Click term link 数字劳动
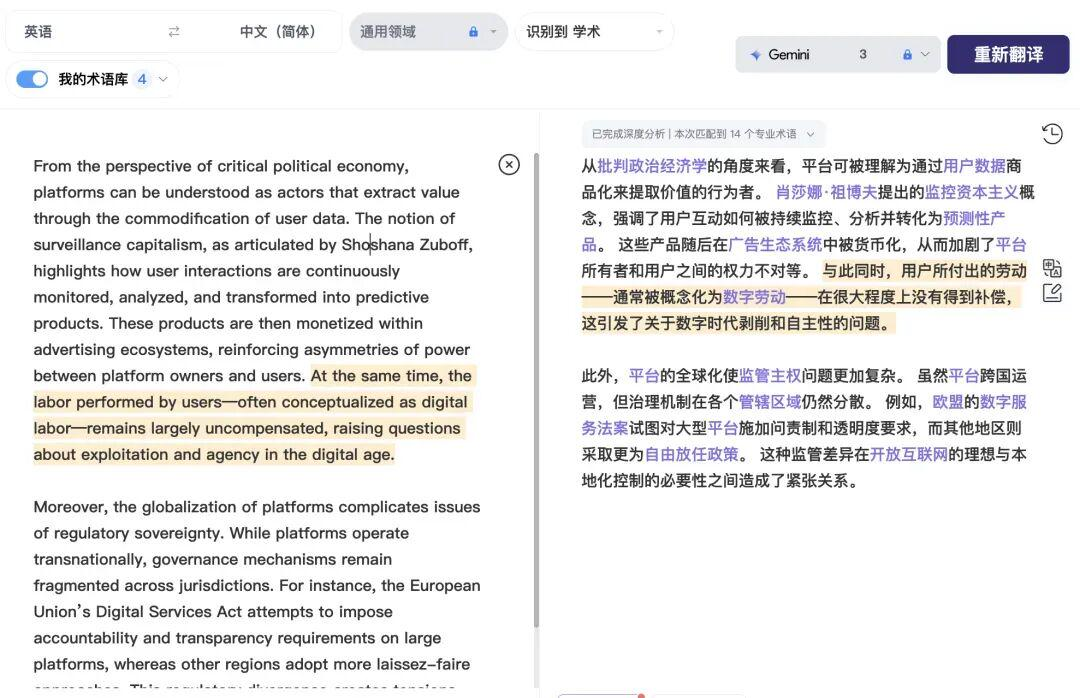 pos(754,297)
